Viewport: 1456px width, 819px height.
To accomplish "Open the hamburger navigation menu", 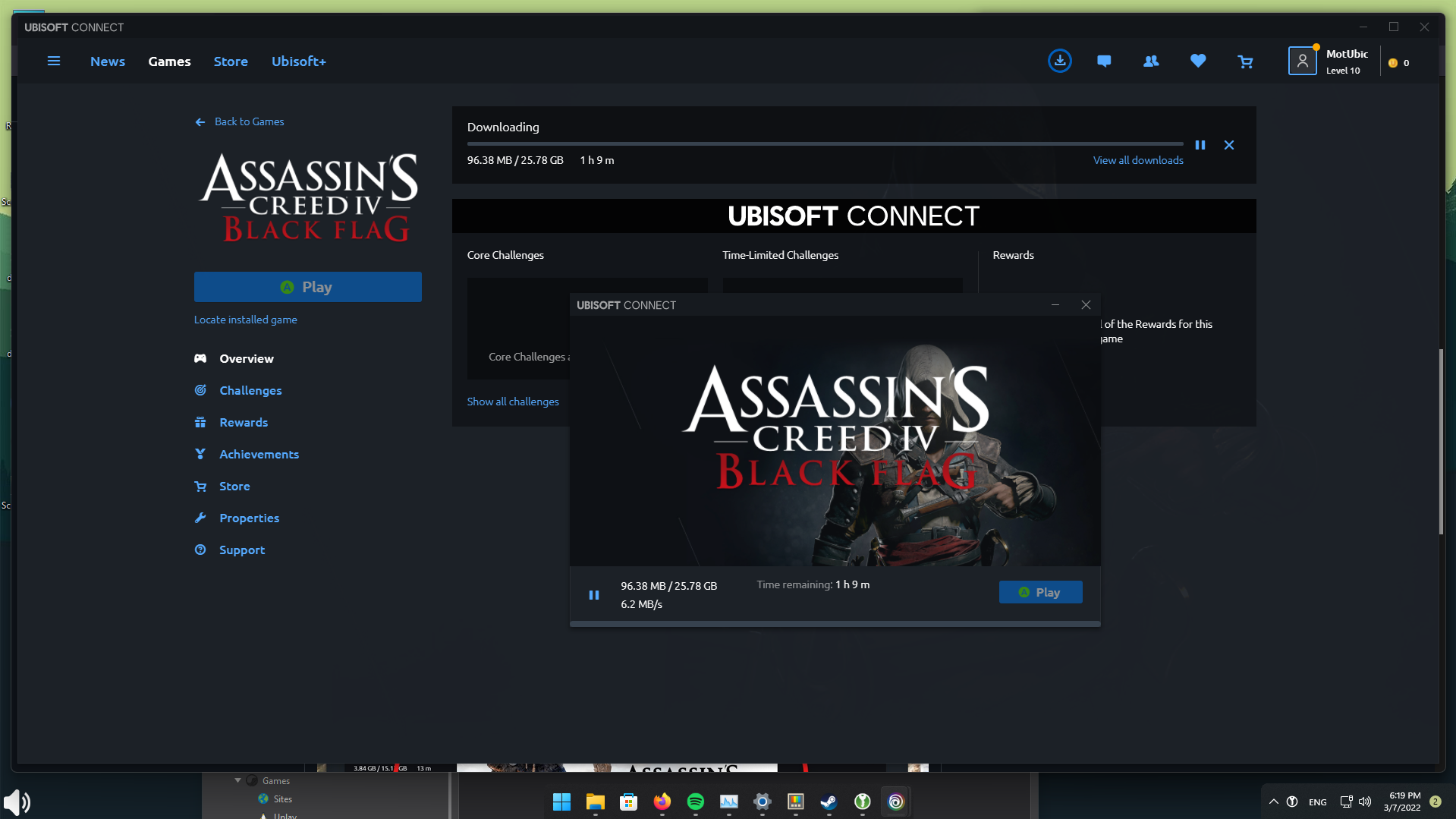I will [x=54, y=61].
